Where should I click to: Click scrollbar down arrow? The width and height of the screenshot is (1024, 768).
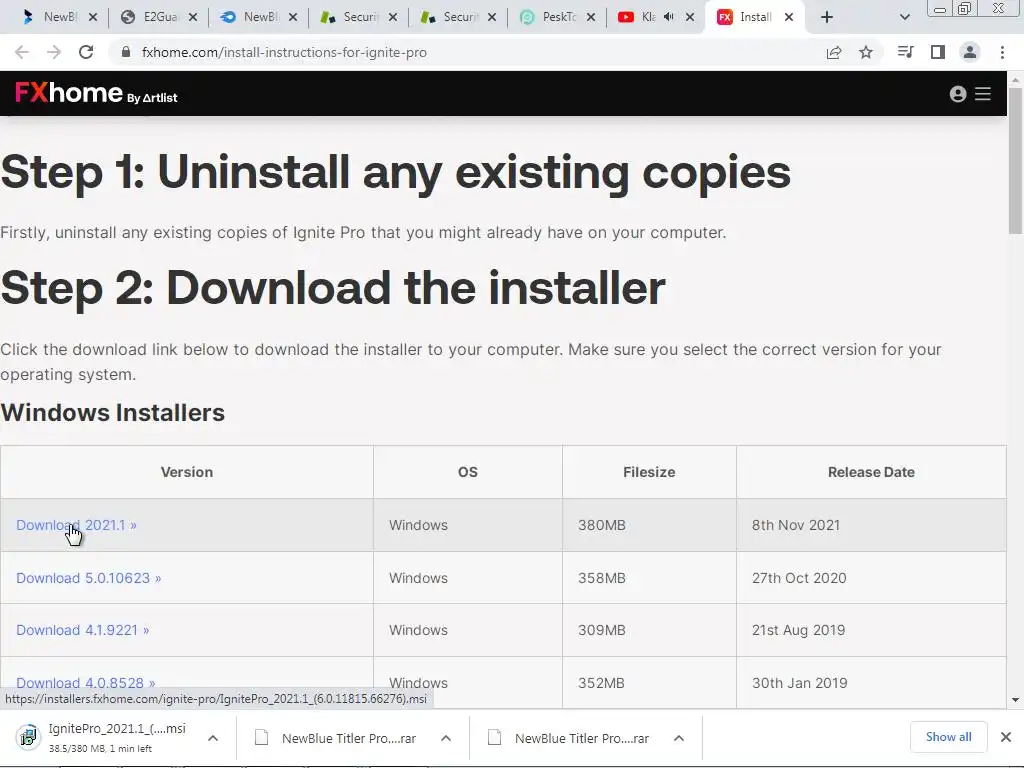coord(1015,699)
